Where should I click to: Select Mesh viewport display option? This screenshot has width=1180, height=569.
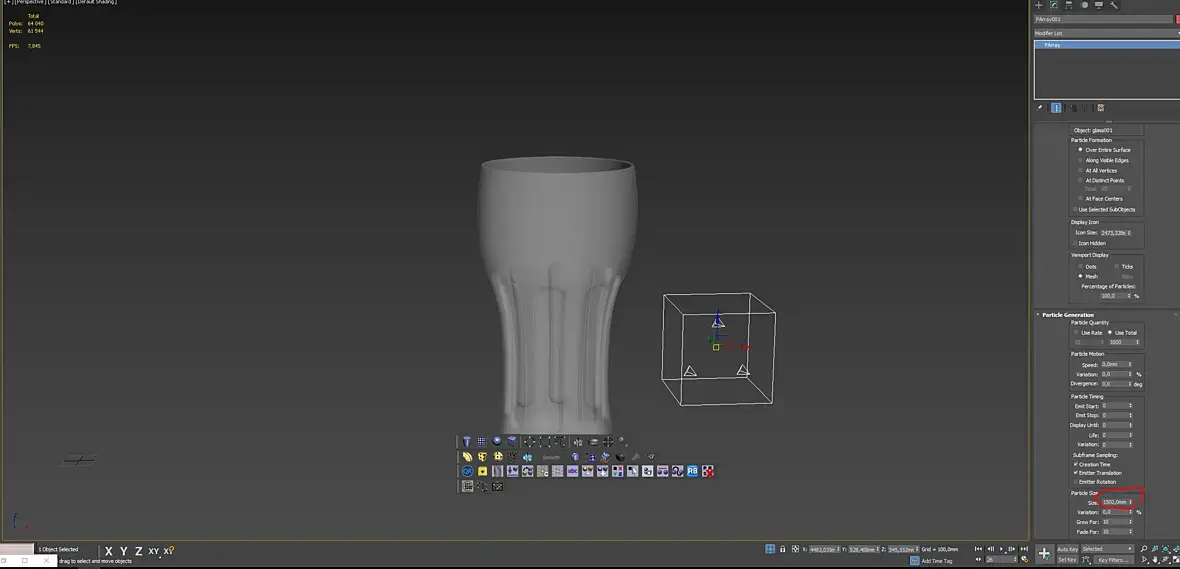tap(1088, 276)
